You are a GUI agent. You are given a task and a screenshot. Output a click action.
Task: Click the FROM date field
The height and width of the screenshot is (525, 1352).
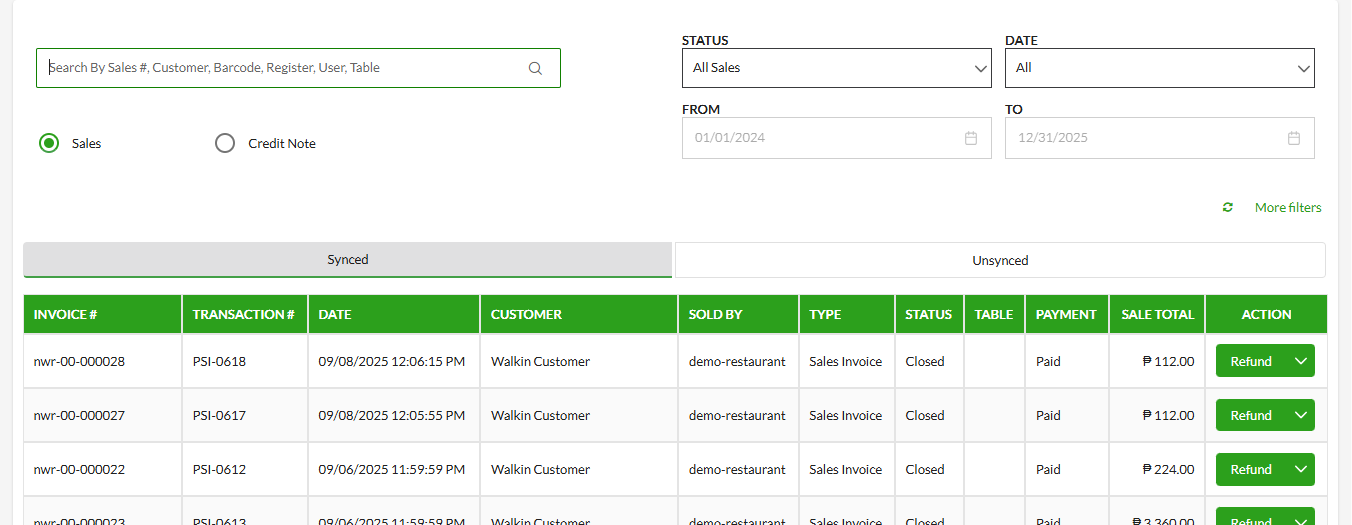click(x=820, y=138)
